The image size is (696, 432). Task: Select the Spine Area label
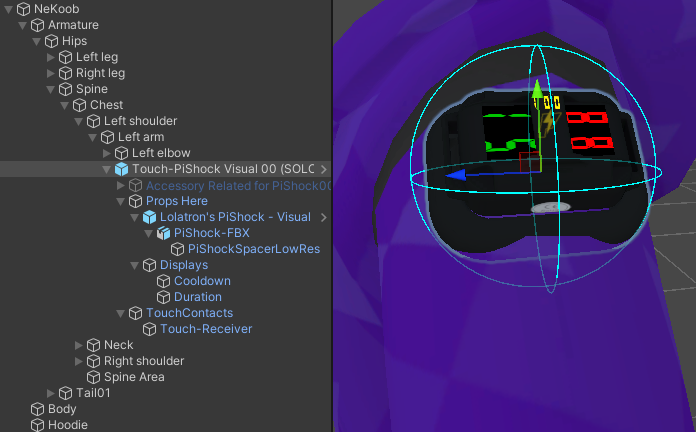pyautogui.click(x=134, y=377)
